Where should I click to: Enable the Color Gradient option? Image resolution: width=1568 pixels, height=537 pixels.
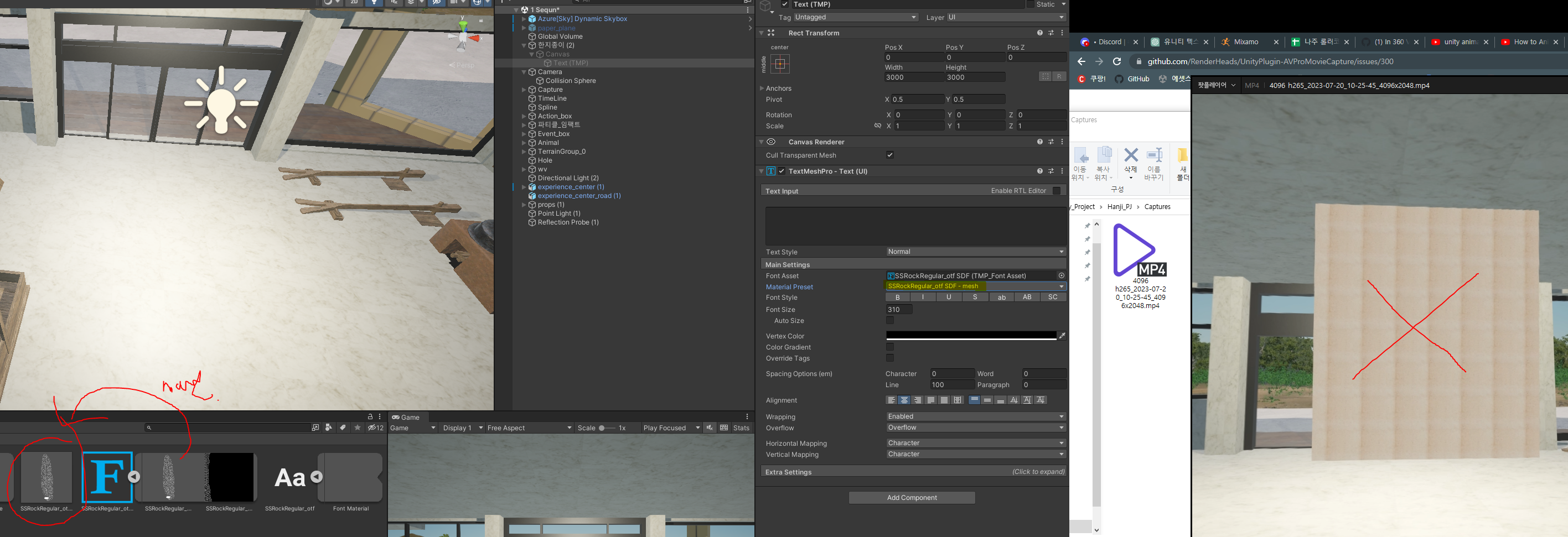[x=890, y=347]
